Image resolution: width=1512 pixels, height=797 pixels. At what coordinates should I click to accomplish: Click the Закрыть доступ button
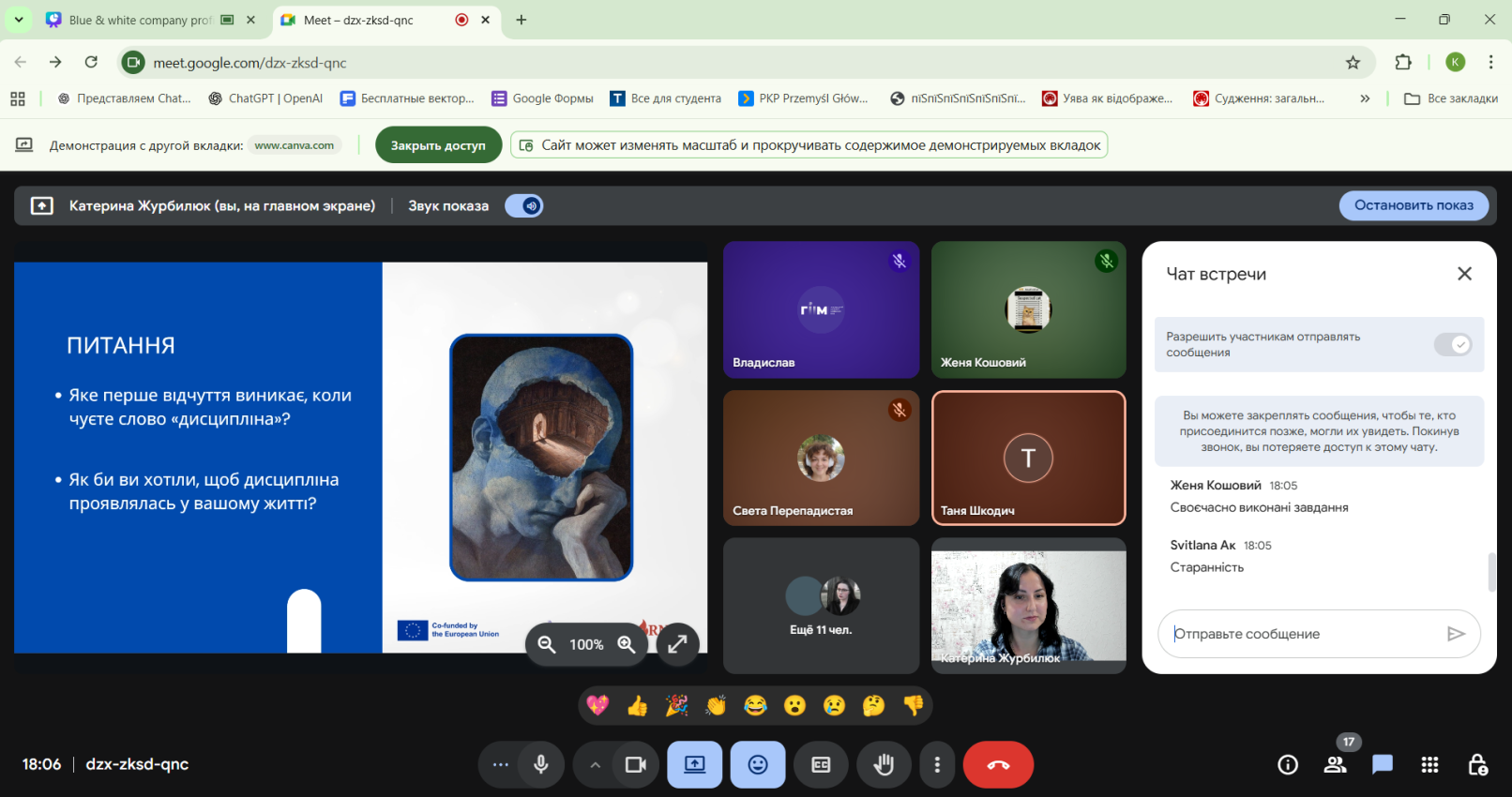point(438,145)
